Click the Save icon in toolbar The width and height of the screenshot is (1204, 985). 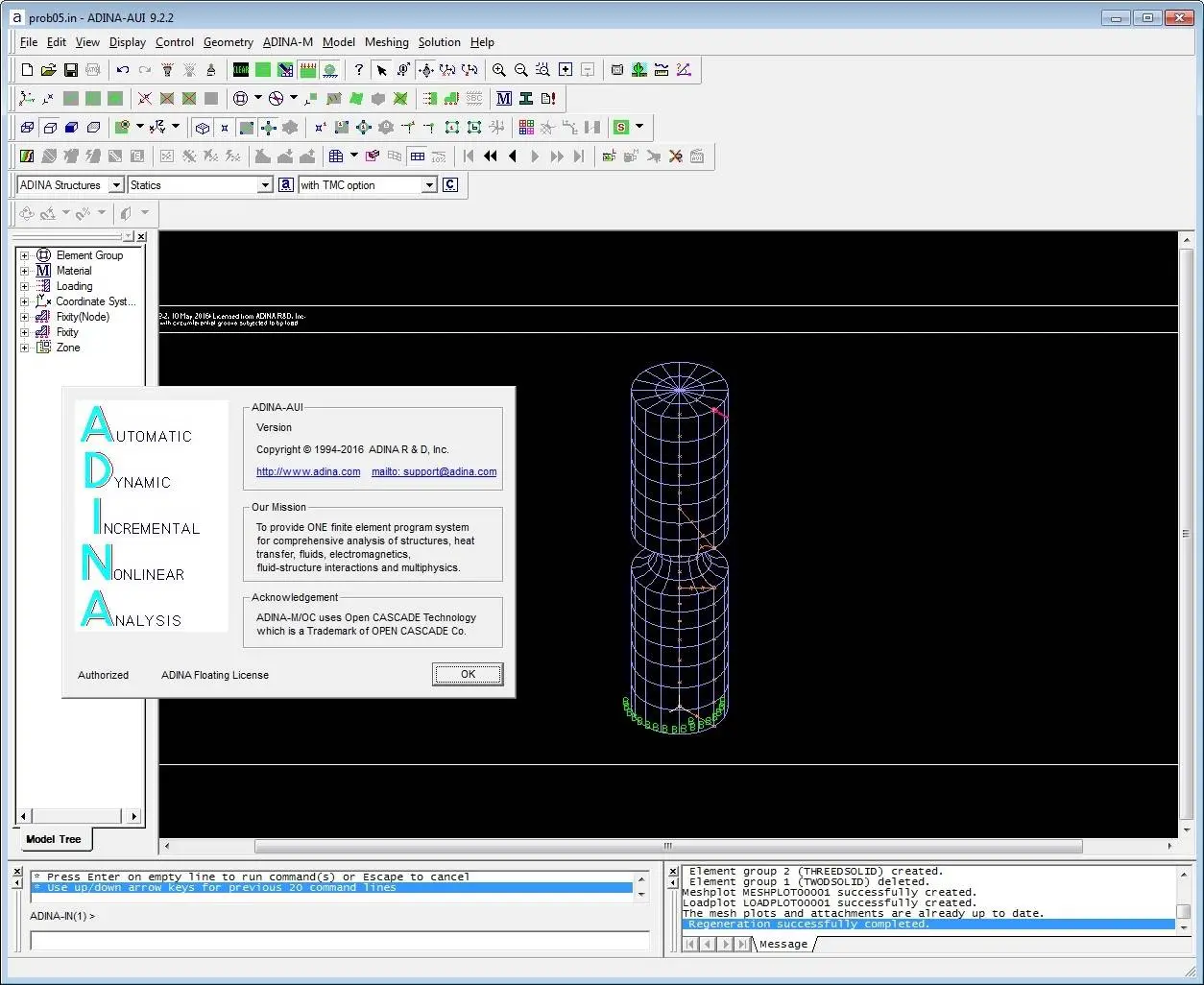(71, 70)
